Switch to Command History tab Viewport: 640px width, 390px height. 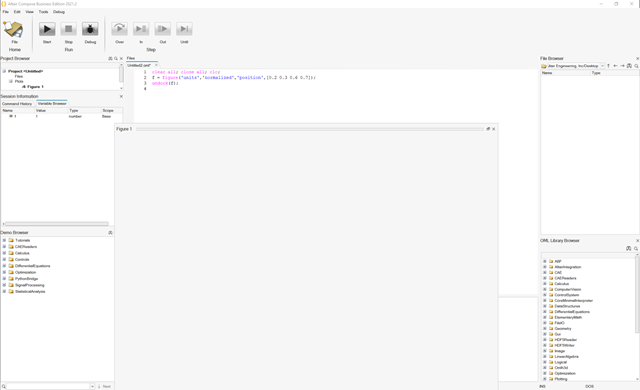coord(17,104)
